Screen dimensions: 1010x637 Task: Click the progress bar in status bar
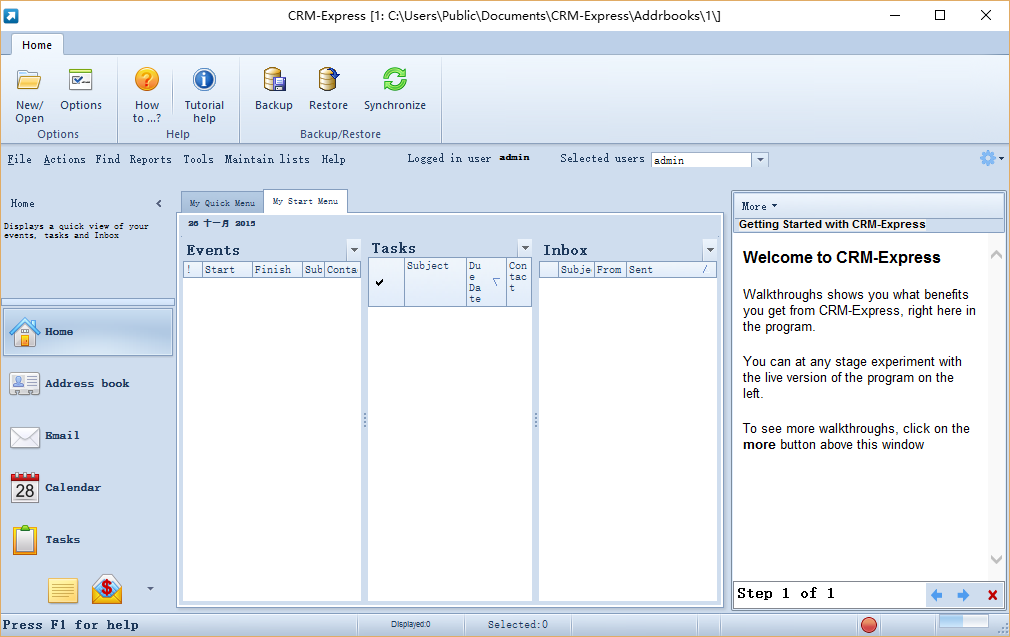(964, 623)
